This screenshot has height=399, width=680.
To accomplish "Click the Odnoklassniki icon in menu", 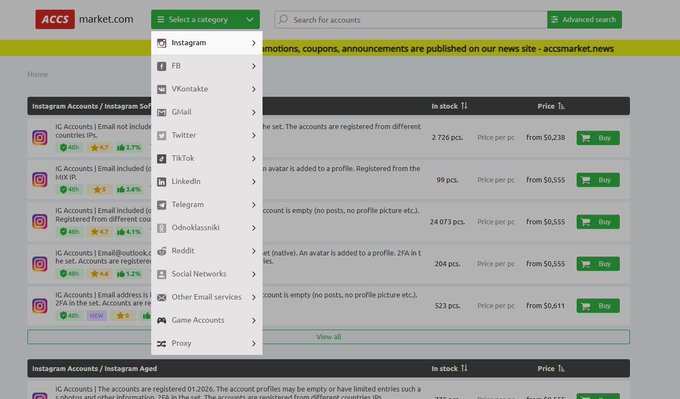I will [x=161, y=228].
